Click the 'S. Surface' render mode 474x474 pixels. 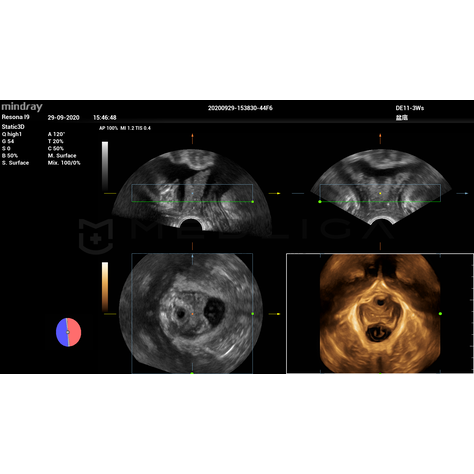pos(15,163)
